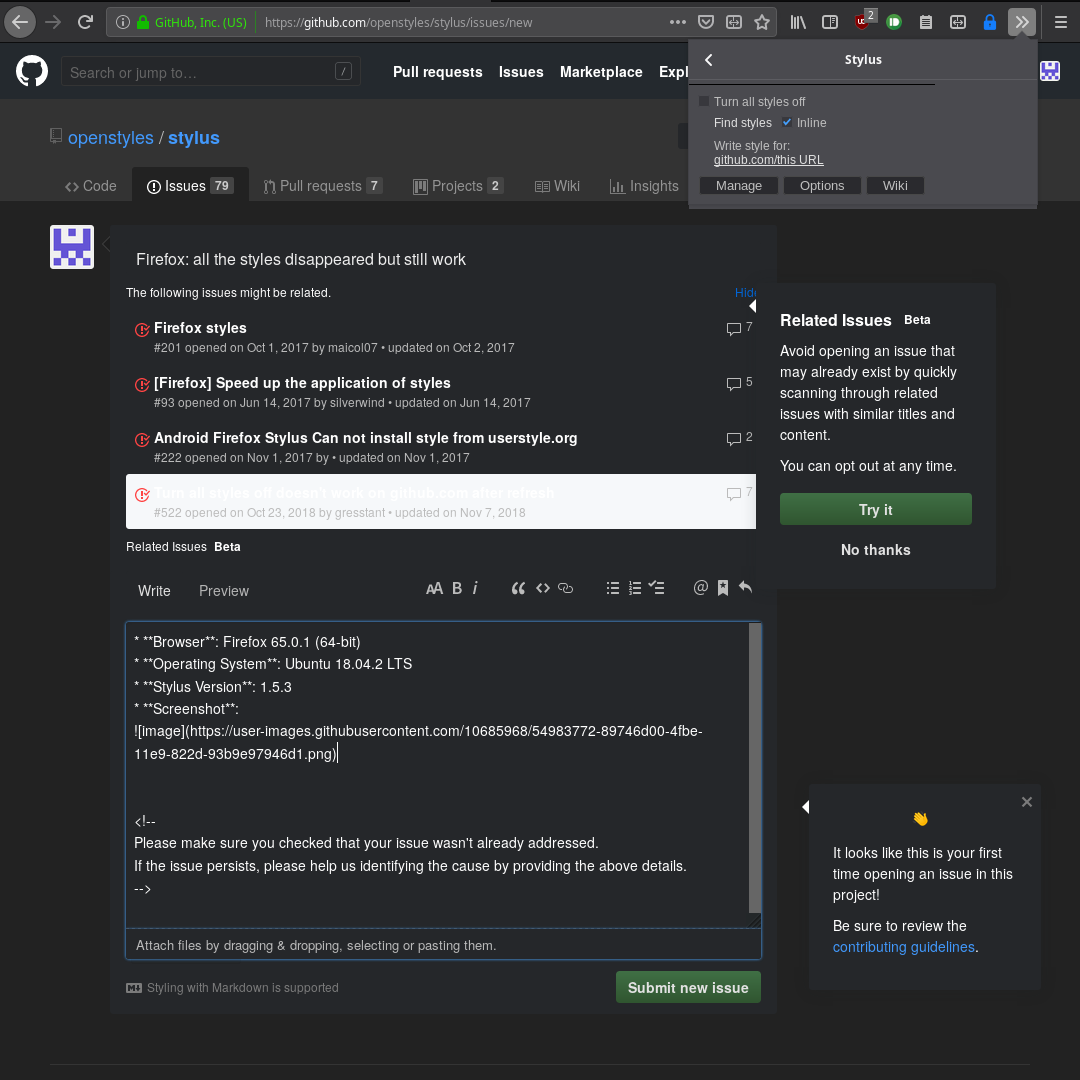Open the Projects tab of the repository
Screen dimensions: 1080x1080
tap(457, 185)
